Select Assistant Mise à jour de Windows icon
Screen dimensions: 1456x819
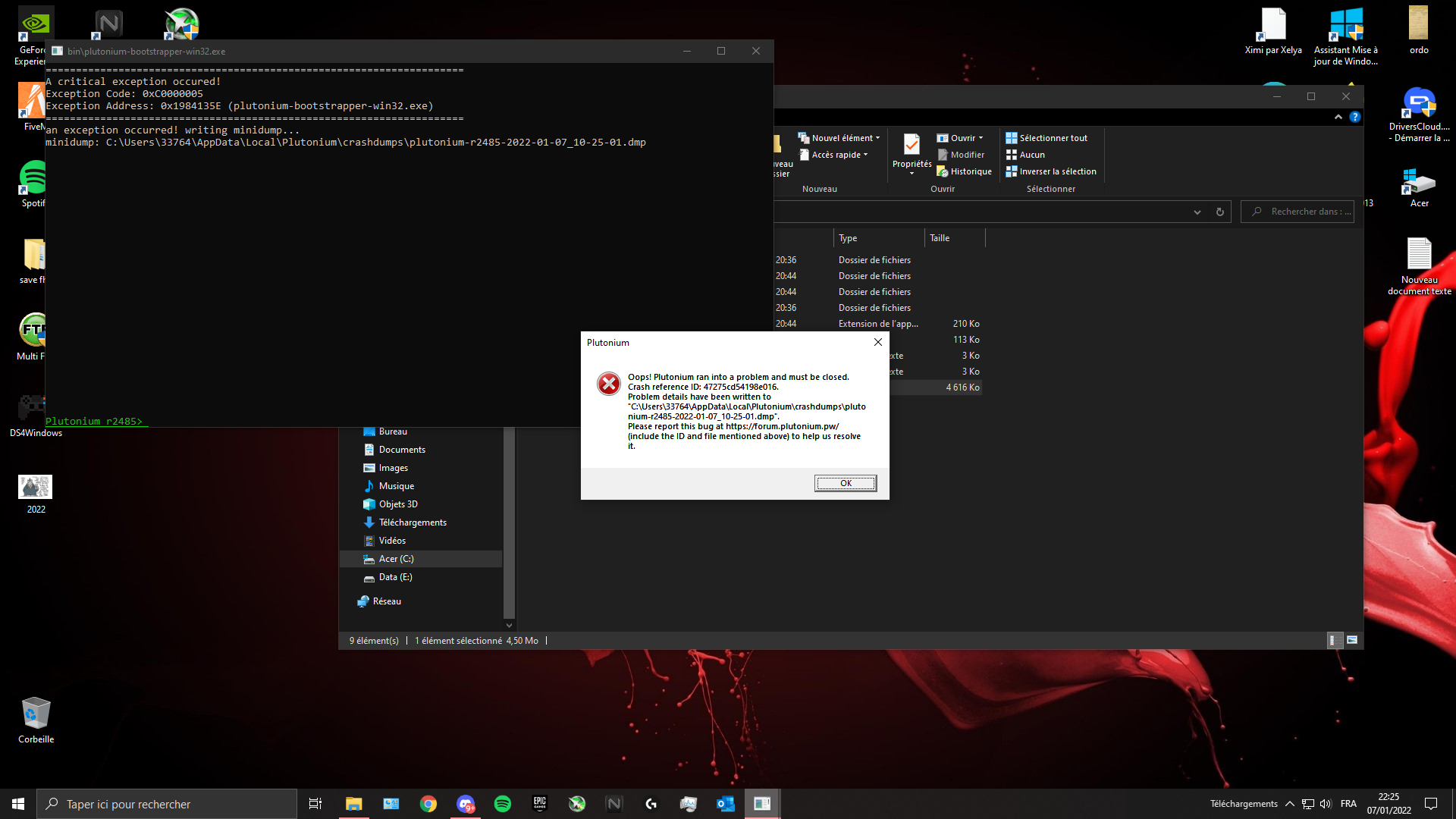[1346, 36]
